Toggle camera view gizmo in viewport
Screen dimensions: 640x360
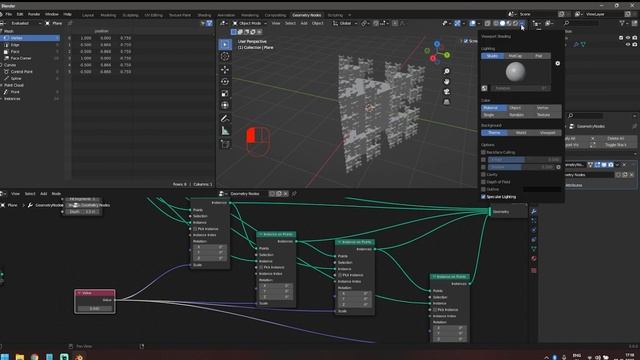click(x=447, y=92)
